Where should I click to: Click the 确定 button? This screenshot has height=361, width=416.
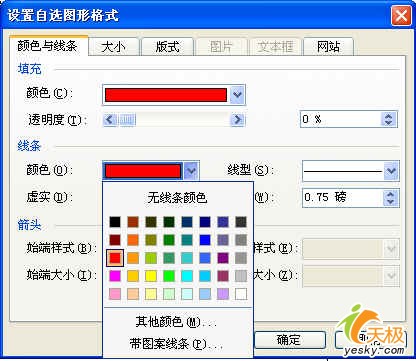pos(289,340)
